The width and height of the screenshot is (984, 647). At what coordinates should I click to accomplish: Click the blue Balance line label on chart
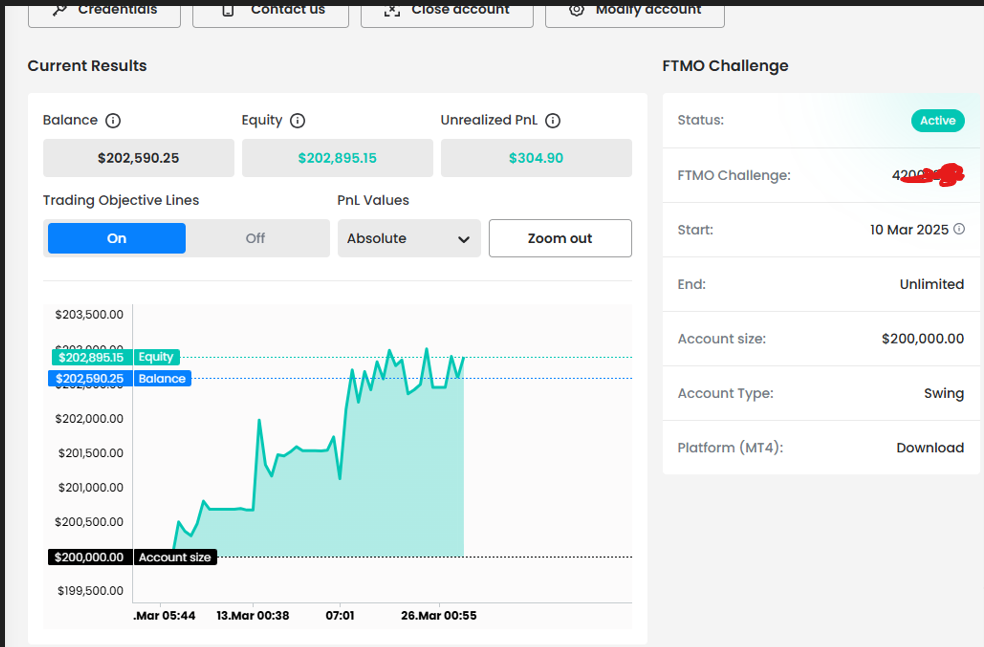coord(162,379)
